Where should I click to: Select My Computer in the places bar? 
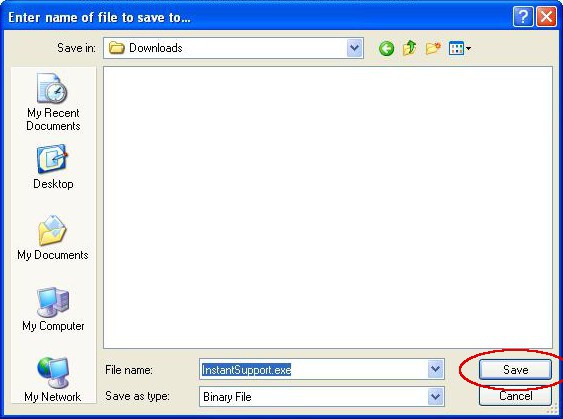(53, 309)
